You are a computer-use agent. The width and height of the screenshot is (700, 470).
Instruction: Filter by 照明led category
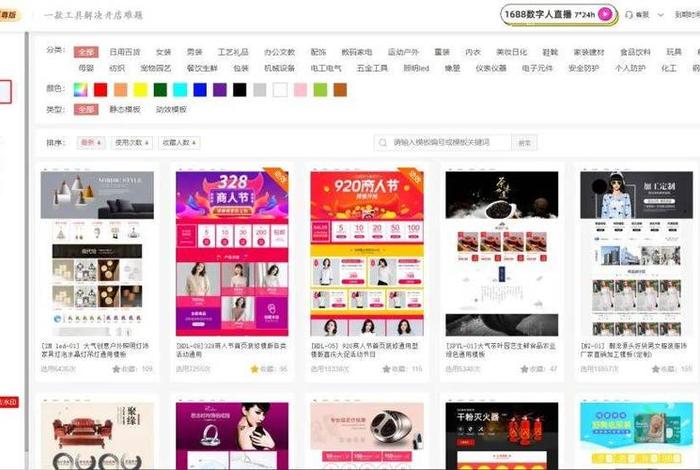[x=416, y=68]
